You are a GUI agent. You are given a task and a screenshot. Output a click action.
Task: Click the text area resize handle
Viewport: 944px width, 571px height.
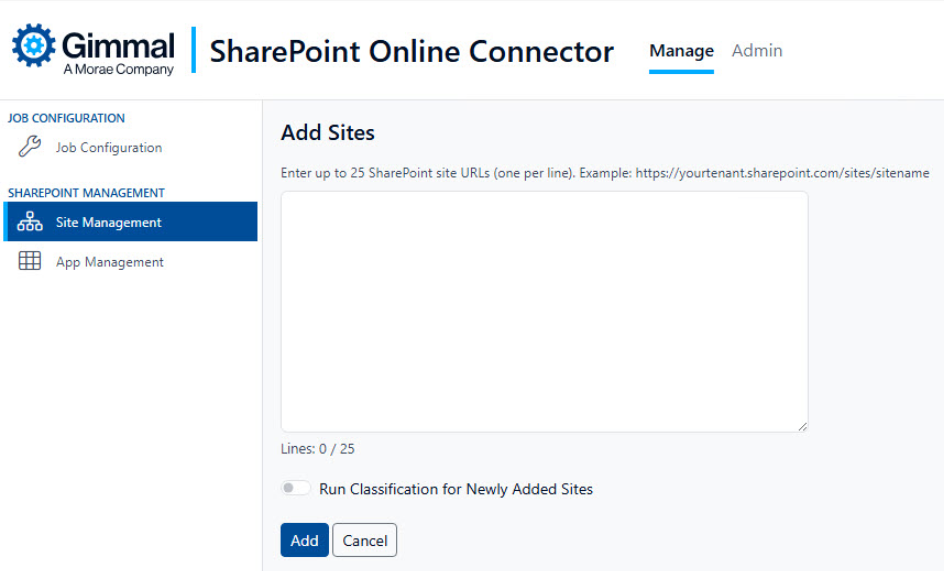(x=803, y=426)
